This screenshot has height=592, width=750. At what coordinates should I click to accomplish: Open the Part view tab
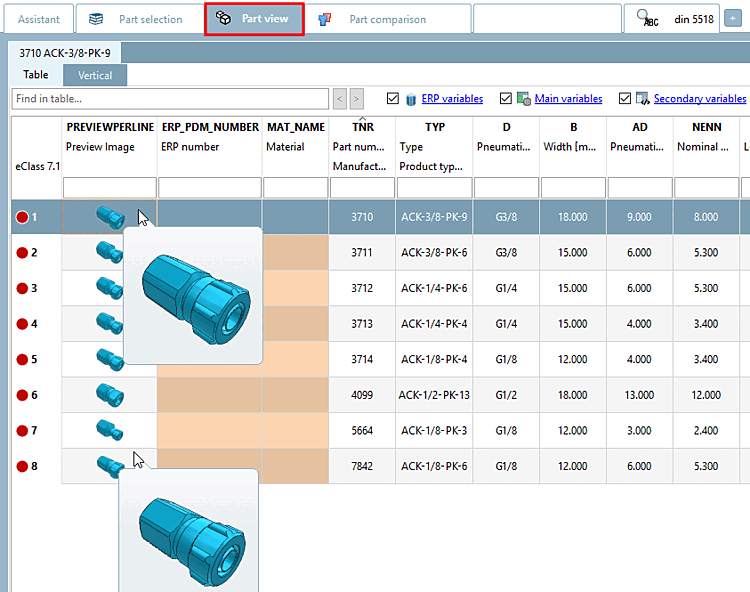[254, 19]
